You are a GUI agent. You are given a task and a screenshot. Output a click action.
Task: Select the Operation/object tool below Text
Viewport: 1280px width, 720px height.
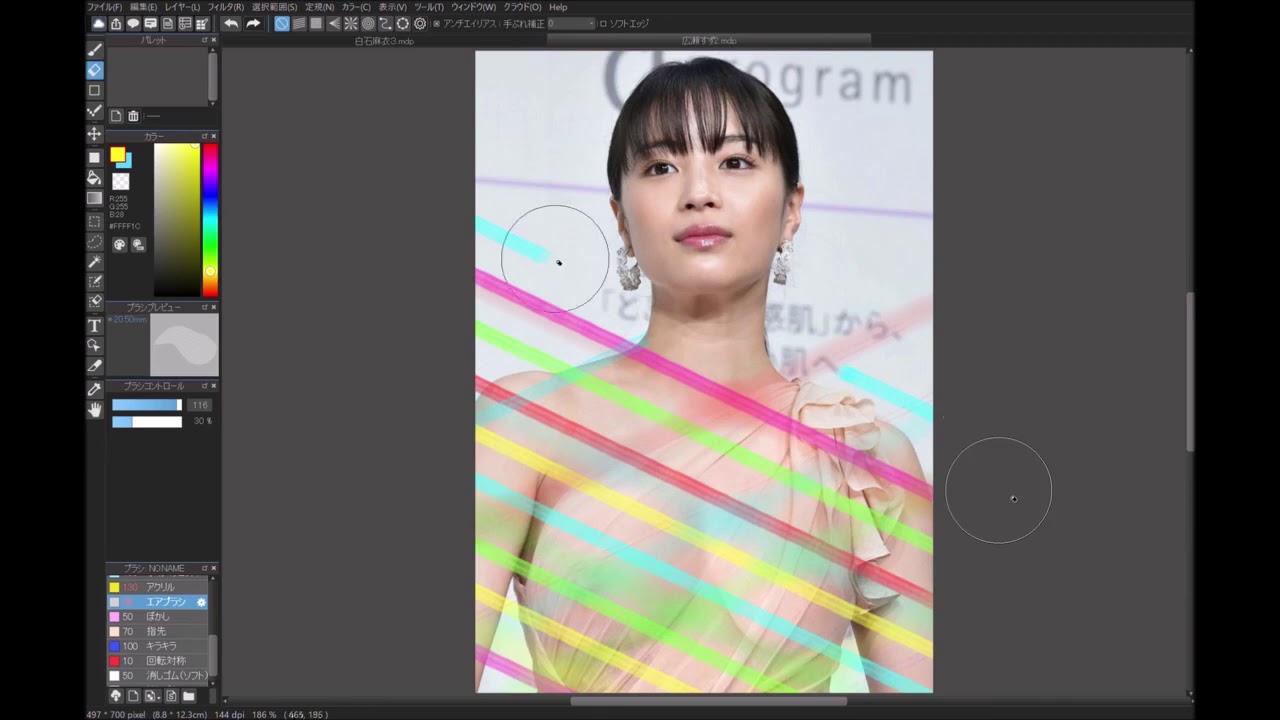[95, 346]
